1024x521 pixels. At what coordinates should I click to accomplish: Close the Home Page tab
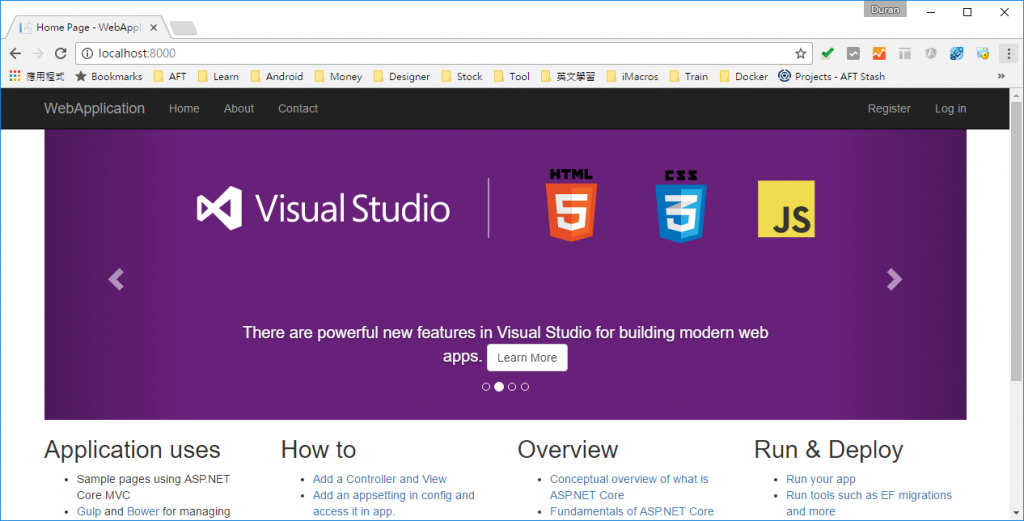[x=153, y=27]
